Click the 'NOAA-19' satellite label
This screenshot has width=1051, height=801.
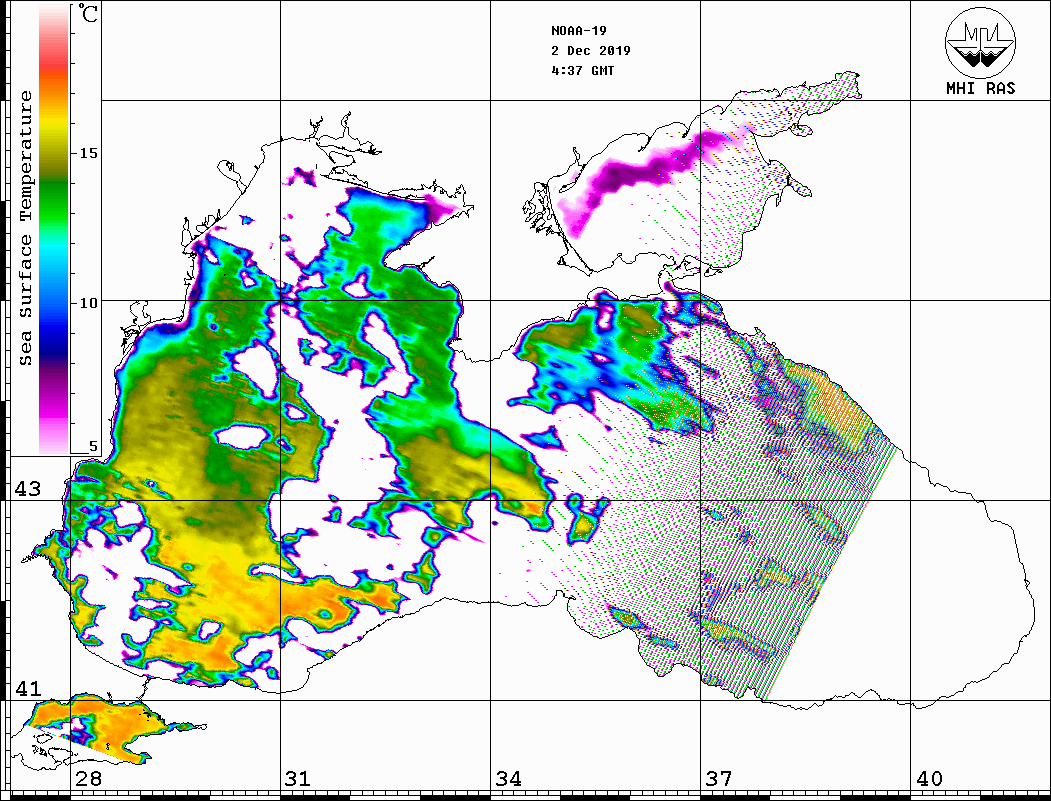[x=578, y=31]
